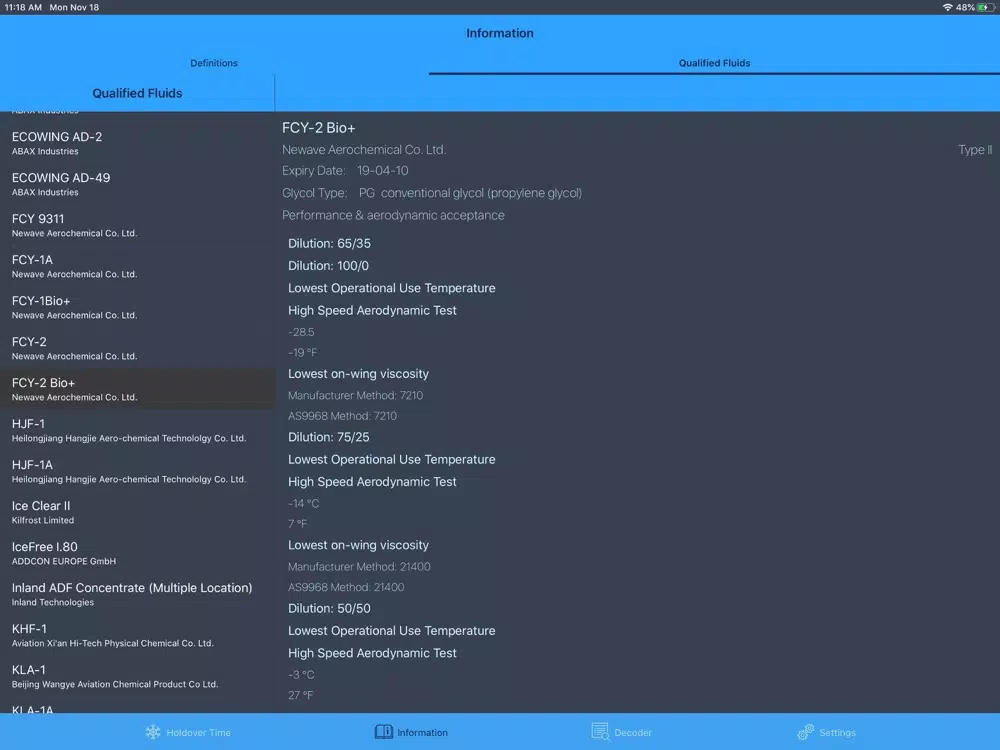Image resolution: width=1000 pixels, height=750 pixels.
Task: Open the Holdover Time snowflake icon
Action: pyautogui.click(x=153, y=732)
